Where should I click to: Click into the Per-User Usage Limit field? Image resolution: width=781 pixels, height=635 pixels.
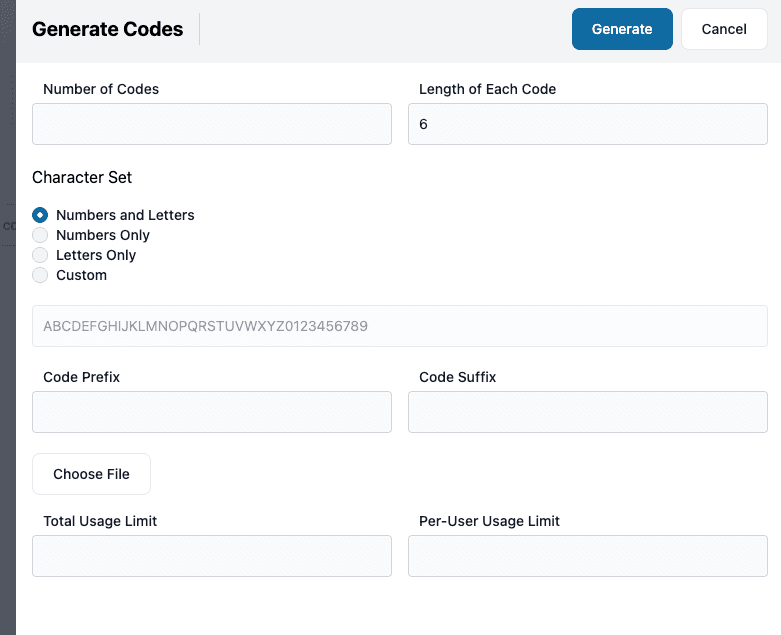588,556
